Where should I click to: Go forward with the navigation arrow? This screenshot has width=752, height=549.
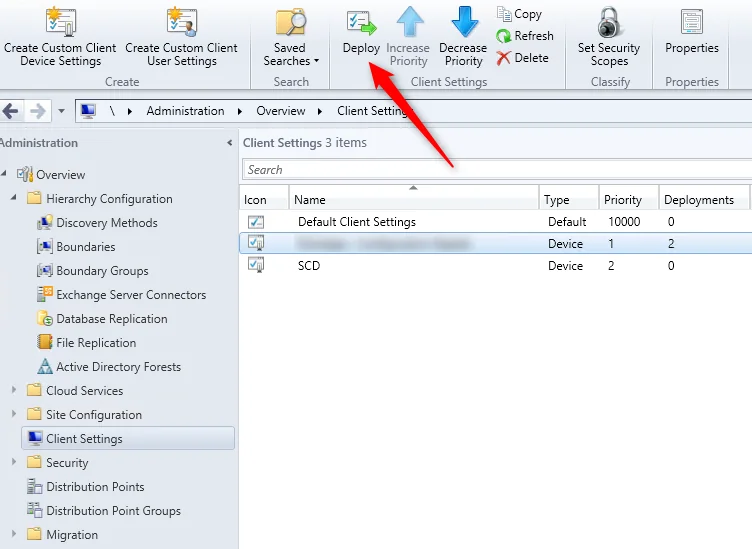[37, 111]
